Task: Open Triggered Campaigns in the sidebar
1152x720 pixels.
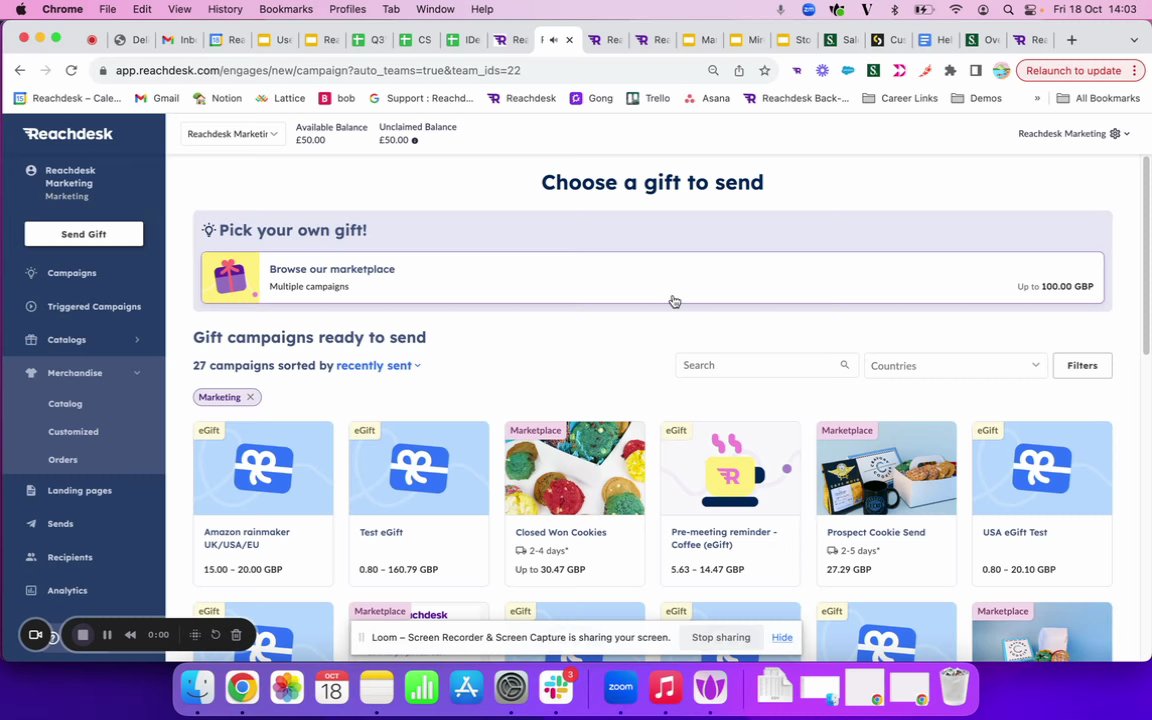Action: click(x=93, y=306)
